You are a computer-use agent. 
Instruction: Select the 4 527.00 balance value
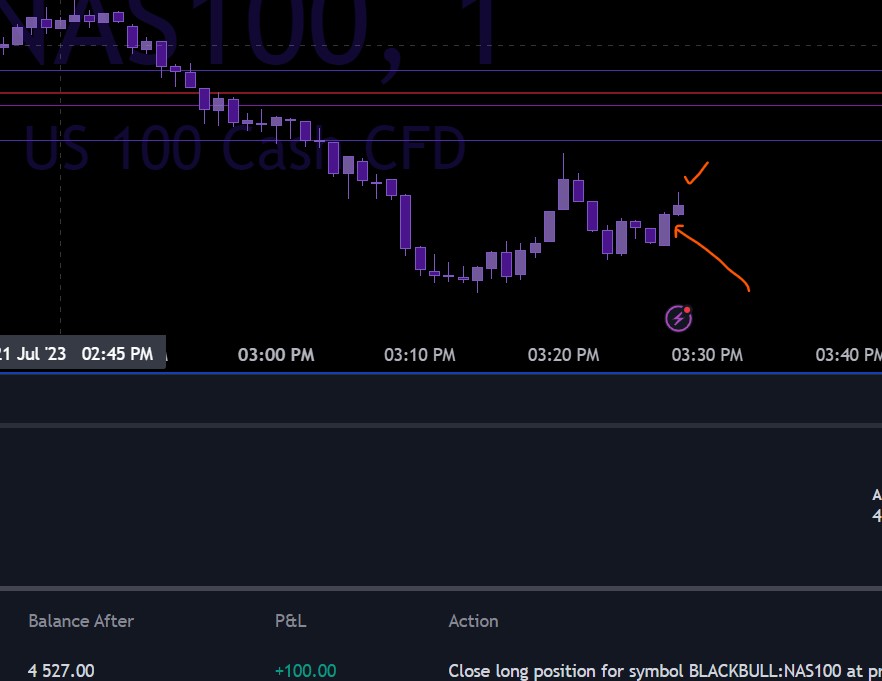(61, 670)
